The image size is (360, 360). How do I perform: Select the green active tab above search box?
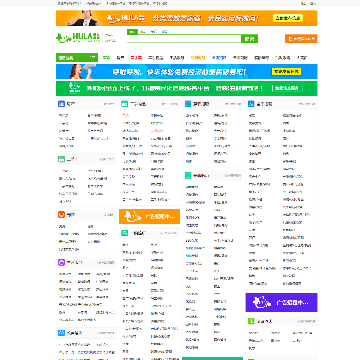point(132,32)
